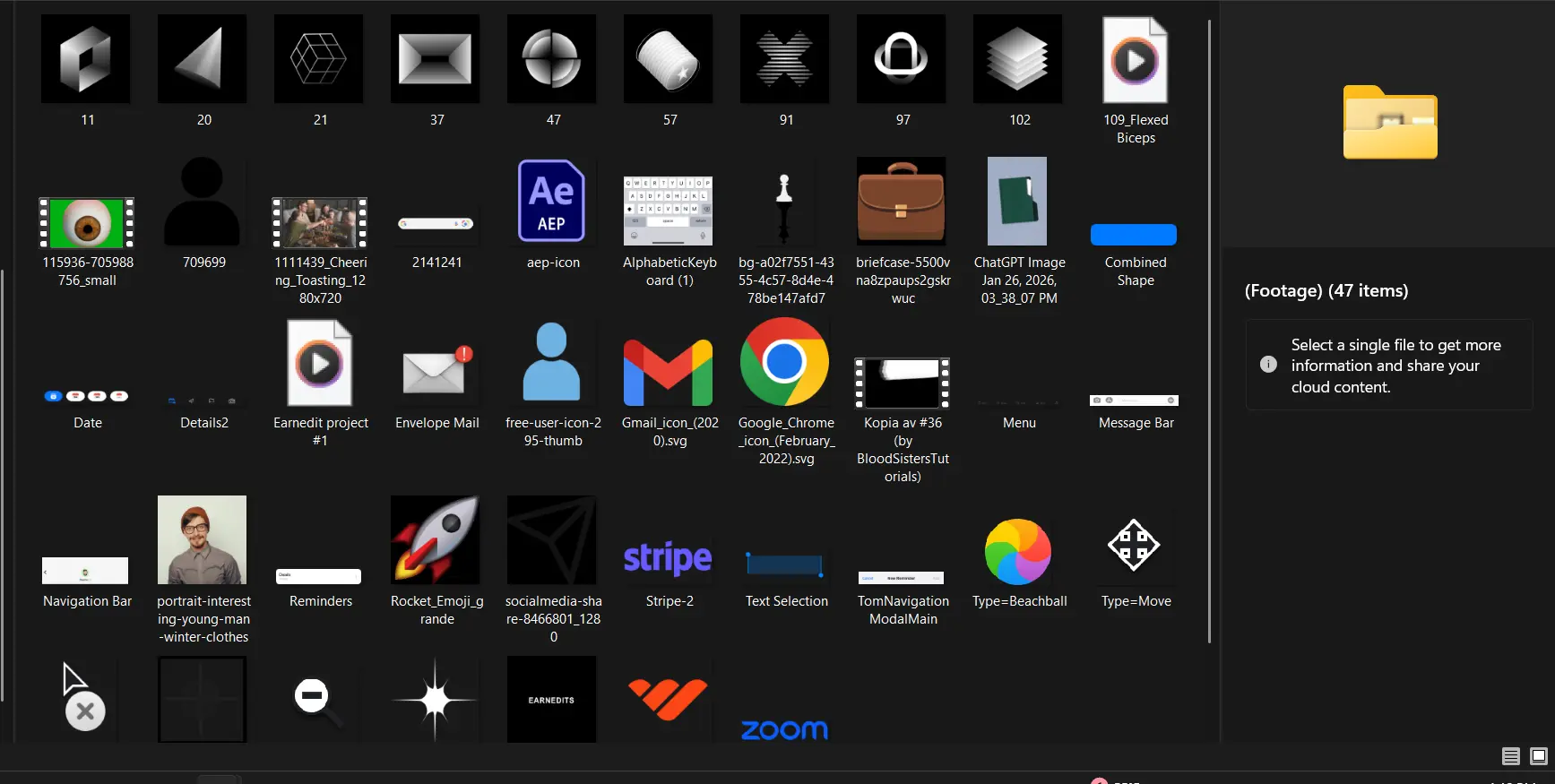Click the Type=Beachball icon file
This screenshot has width=1555, height=784.
(x=1018, y=551)
